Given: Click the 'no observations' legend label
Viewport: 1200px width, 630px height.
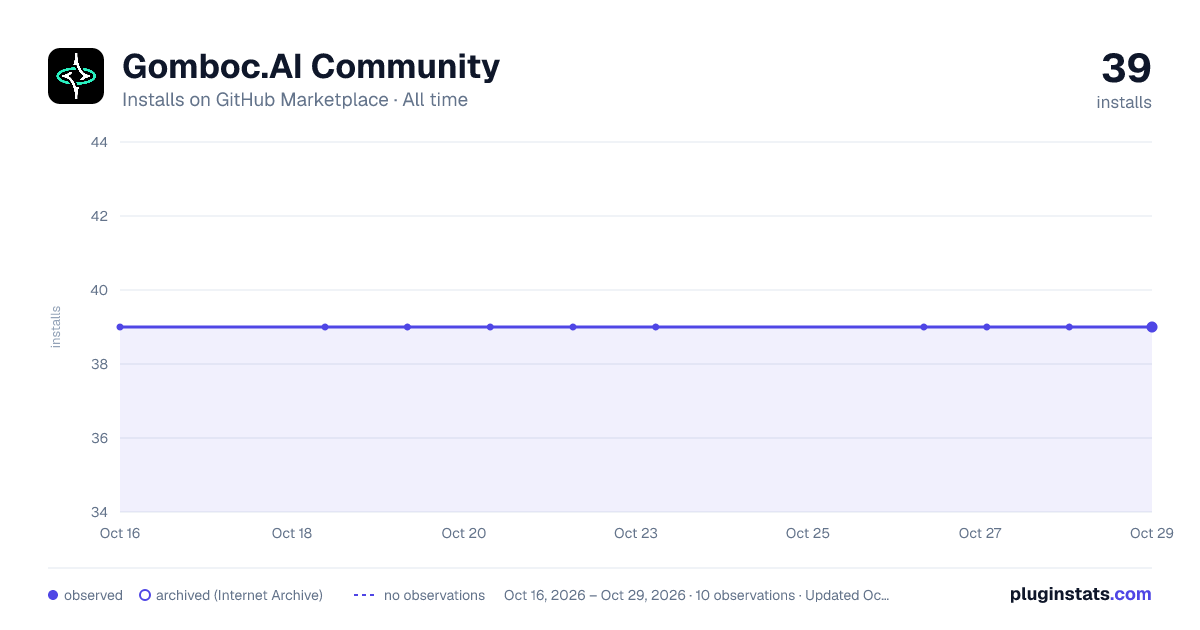Looking at the screenshot, I should coord(434,595).
